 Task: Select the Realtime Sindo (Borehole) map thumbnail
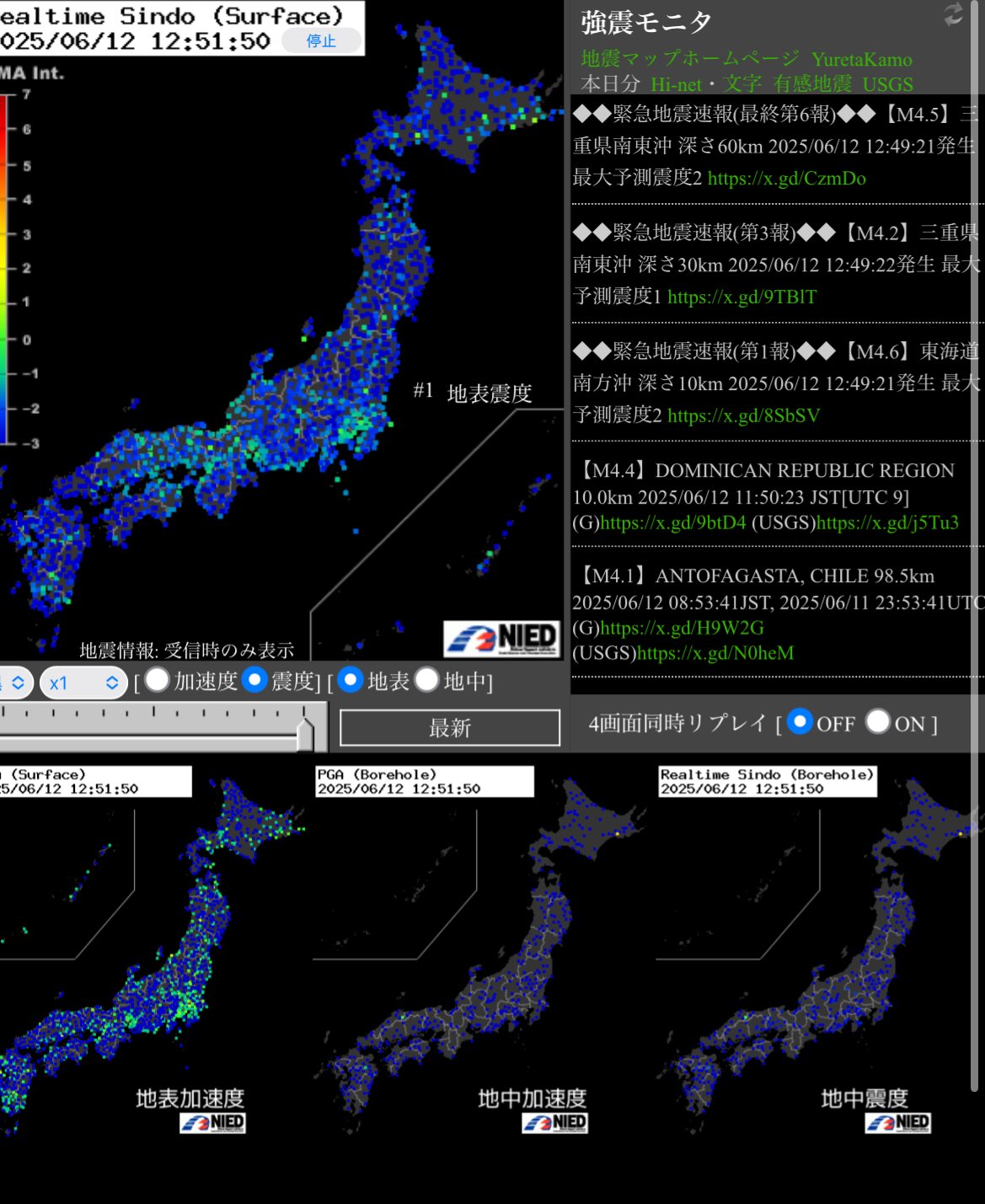coord(822,952)
